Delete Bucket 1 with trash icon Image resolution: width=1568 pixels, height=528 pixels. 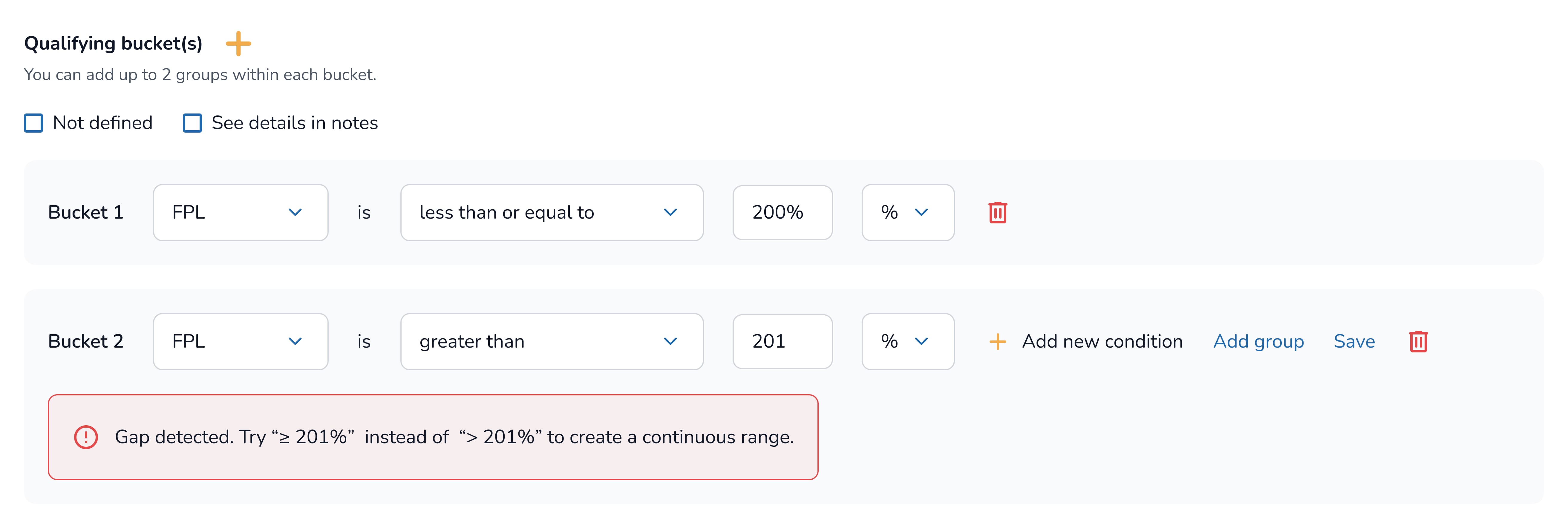click(997, 213)
